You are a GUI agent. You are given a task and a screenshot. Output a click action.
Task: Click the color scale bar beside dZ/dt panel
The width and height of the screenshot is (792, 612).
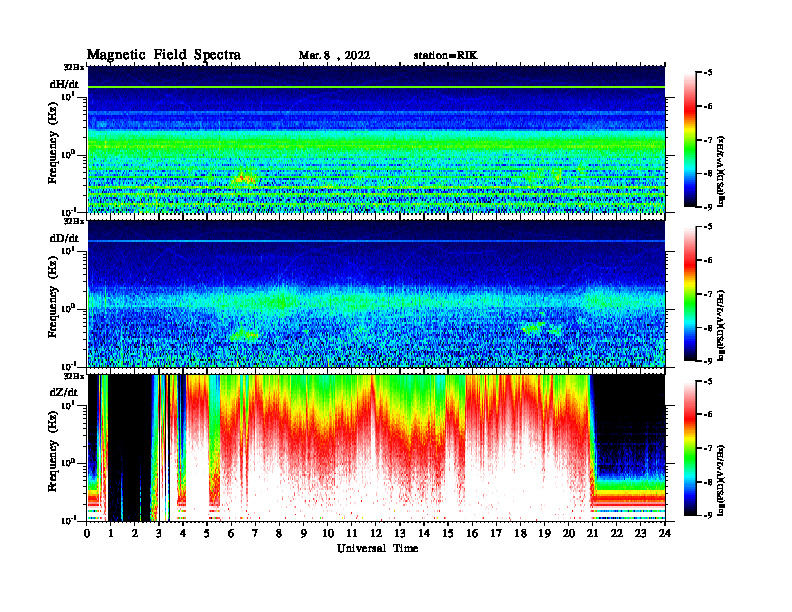pos(689,448)
